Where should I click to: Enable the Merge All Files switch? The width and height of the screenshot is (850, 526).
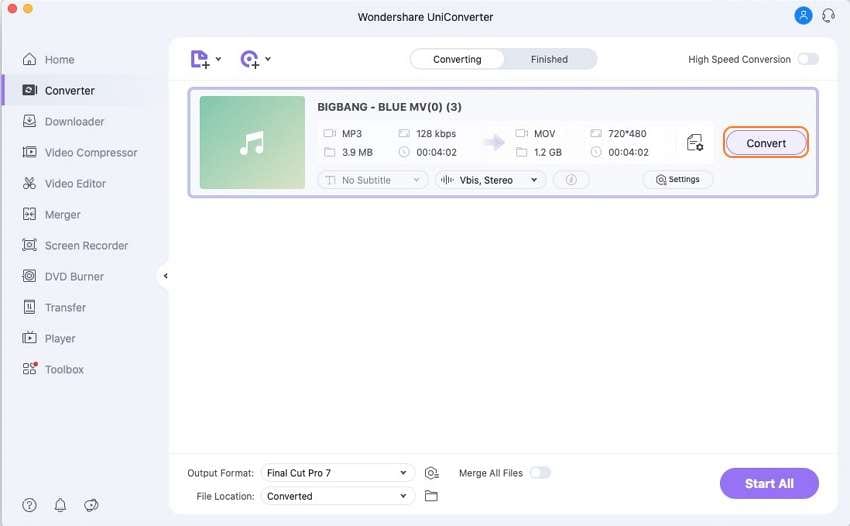(540, 473)
